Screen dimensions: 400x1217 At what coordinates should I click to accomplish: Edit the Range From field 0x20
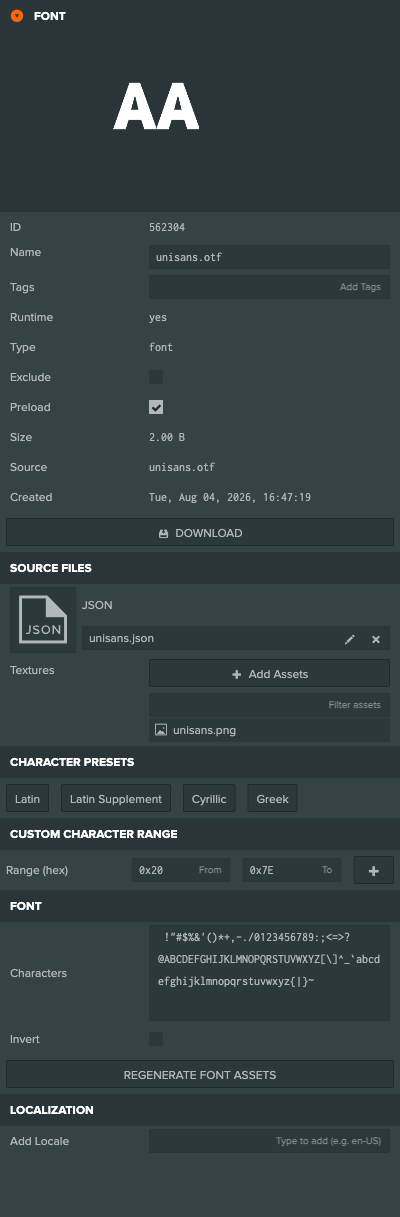click(x=181, y=870)
